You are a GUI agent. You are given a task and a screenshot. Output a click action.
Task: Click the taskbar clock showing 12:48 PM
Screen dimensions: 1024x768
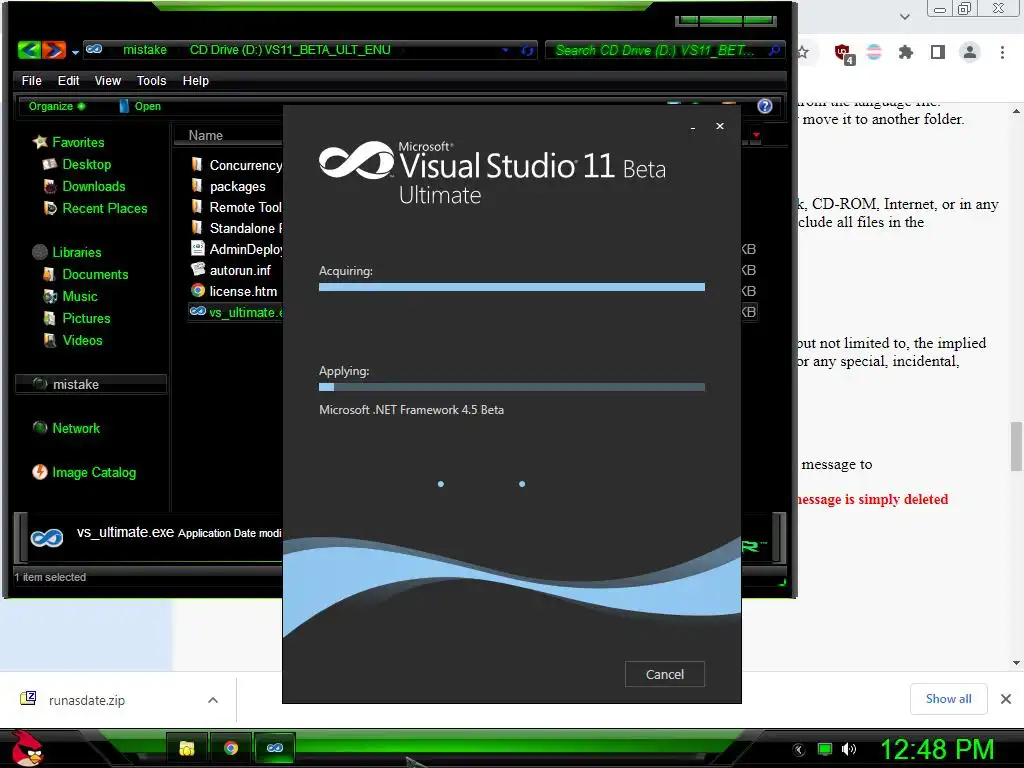coord(937,749)
